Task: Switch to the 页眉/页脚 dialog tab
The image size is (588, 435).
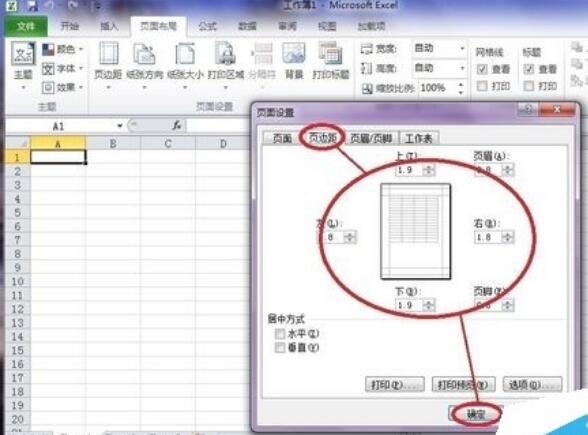Action: click(371, 138)
